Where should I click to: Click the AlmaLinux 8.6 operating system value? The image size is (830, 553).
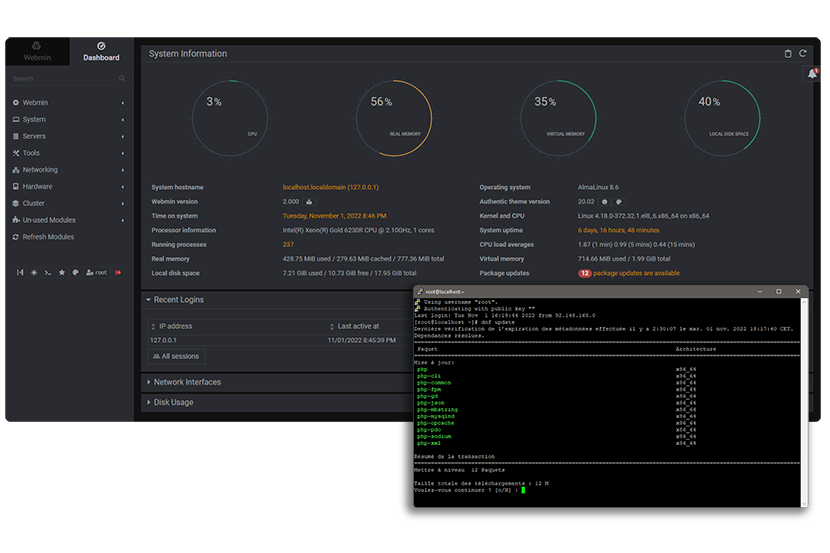[598, 187]
